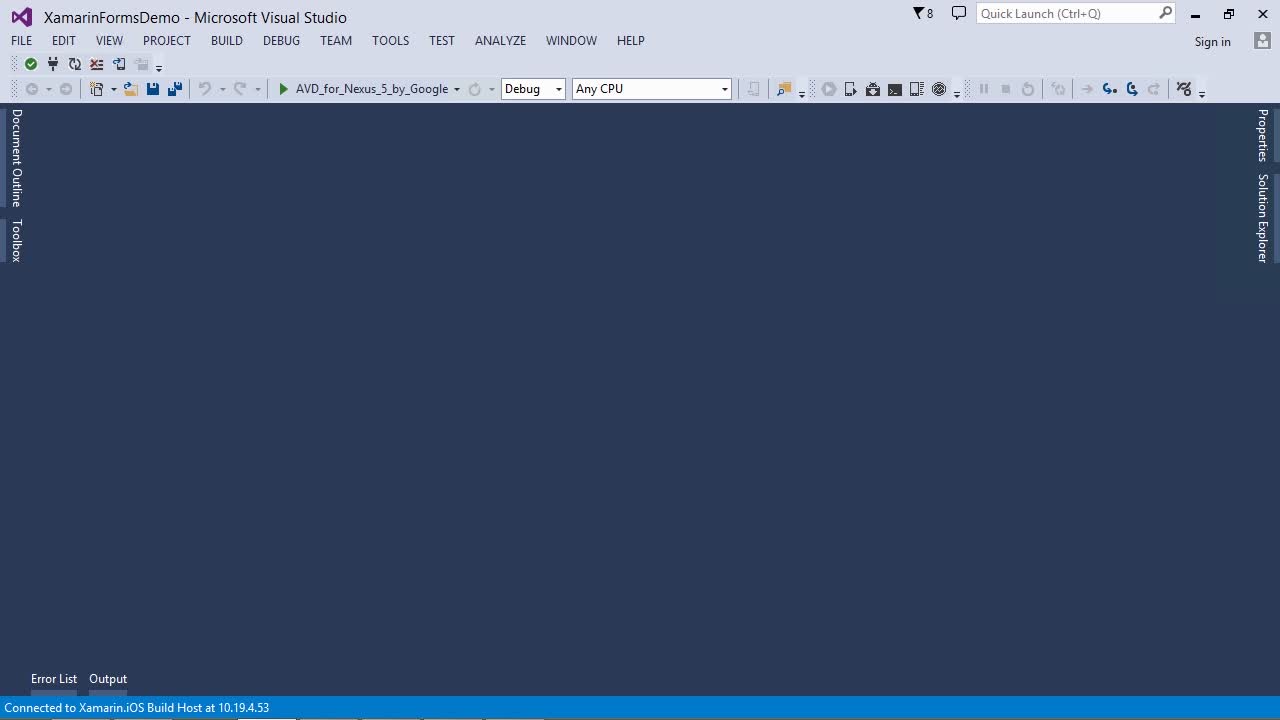
Task: Click the feedback speech bubble icon
Action: [959, 14]
